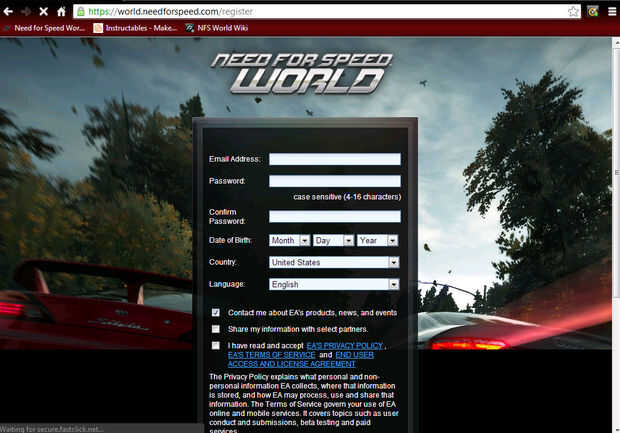Stop page loading with the X icon
620x433 pixels.
pyautogui.click(x=43, y=11)
